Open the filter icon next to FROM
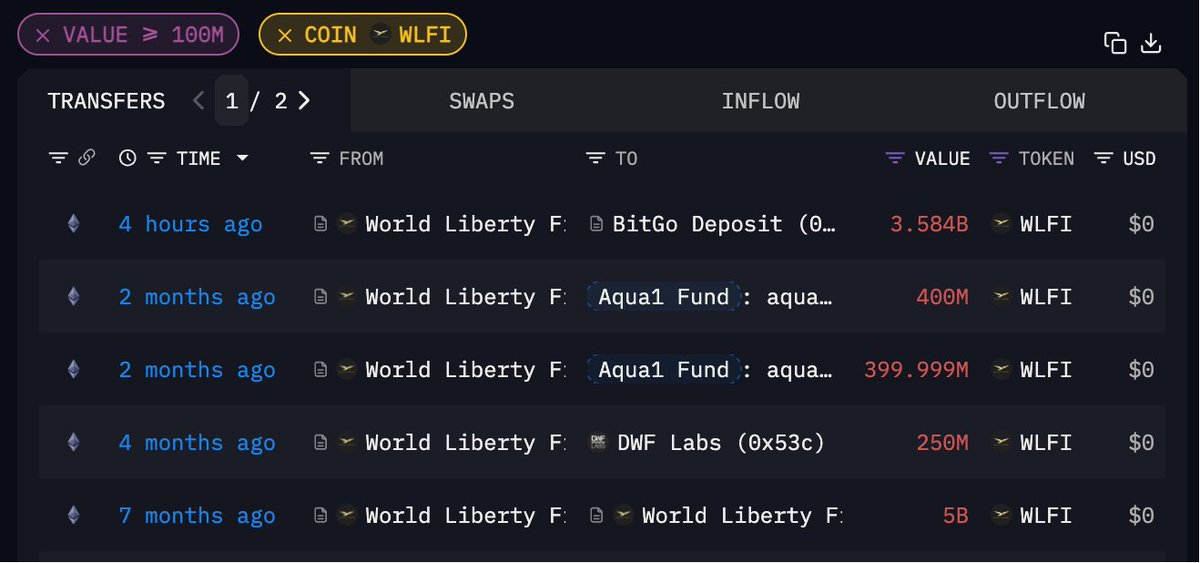The image size is (1200, 563). click(320, 158)
